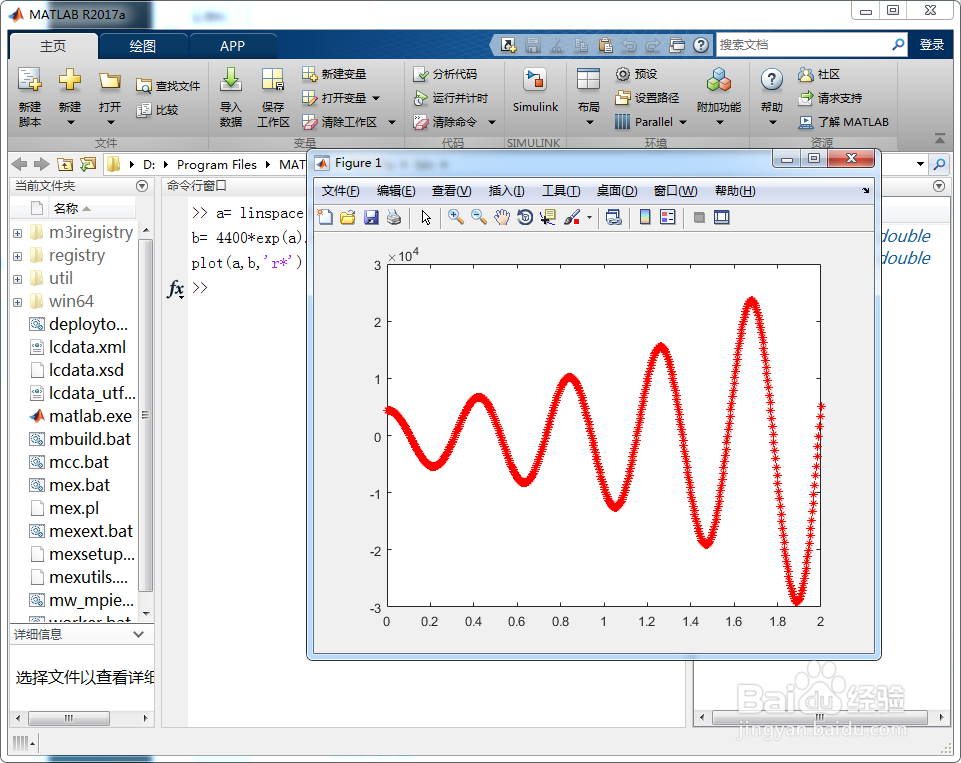Screen dimensions: 961x763
Task: Click Learn MATLAB (了解 MATLAB) button
Action: 843,122
